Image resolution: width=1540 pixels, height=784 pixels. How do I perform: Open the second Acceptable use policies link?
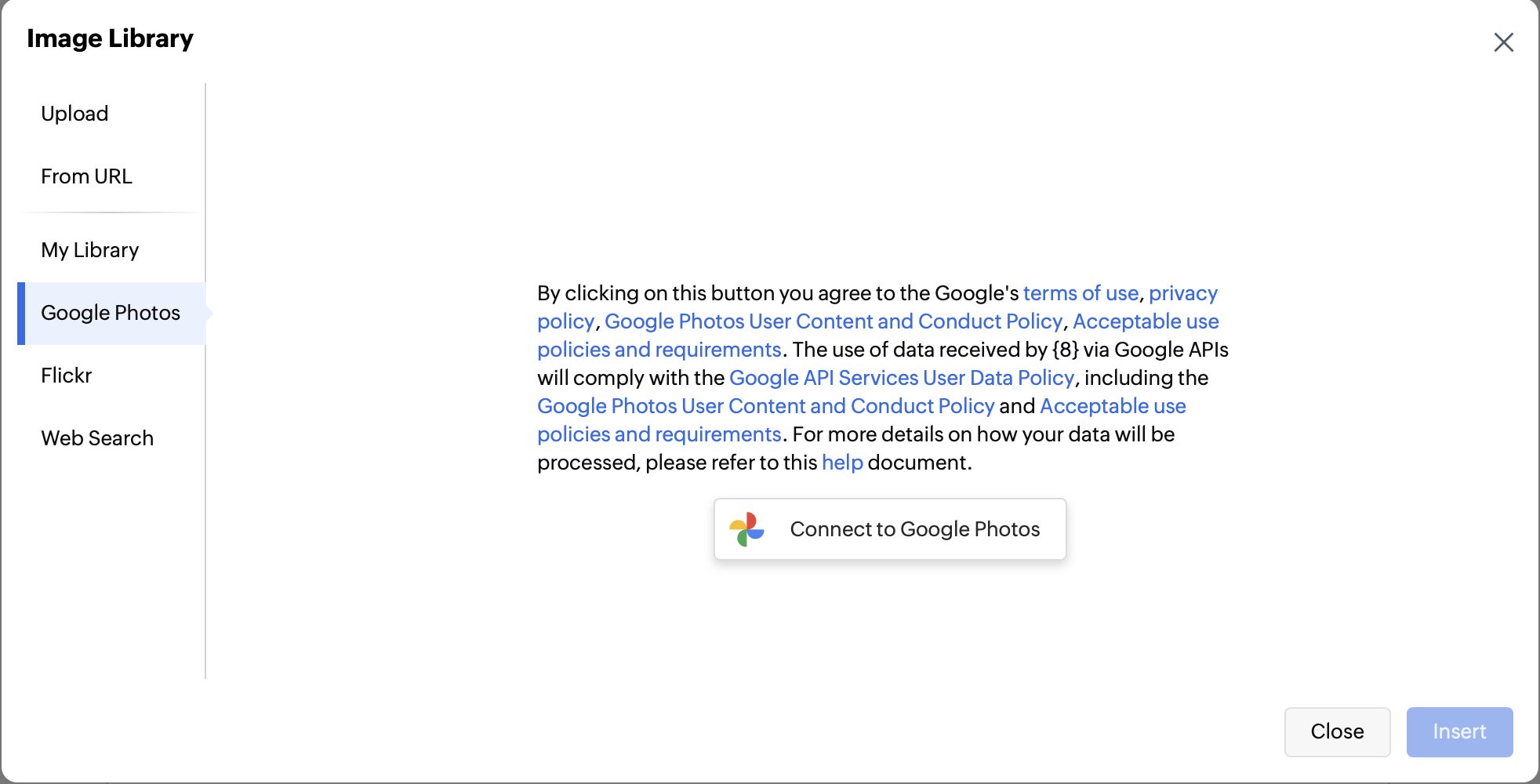coord(1112,406)
